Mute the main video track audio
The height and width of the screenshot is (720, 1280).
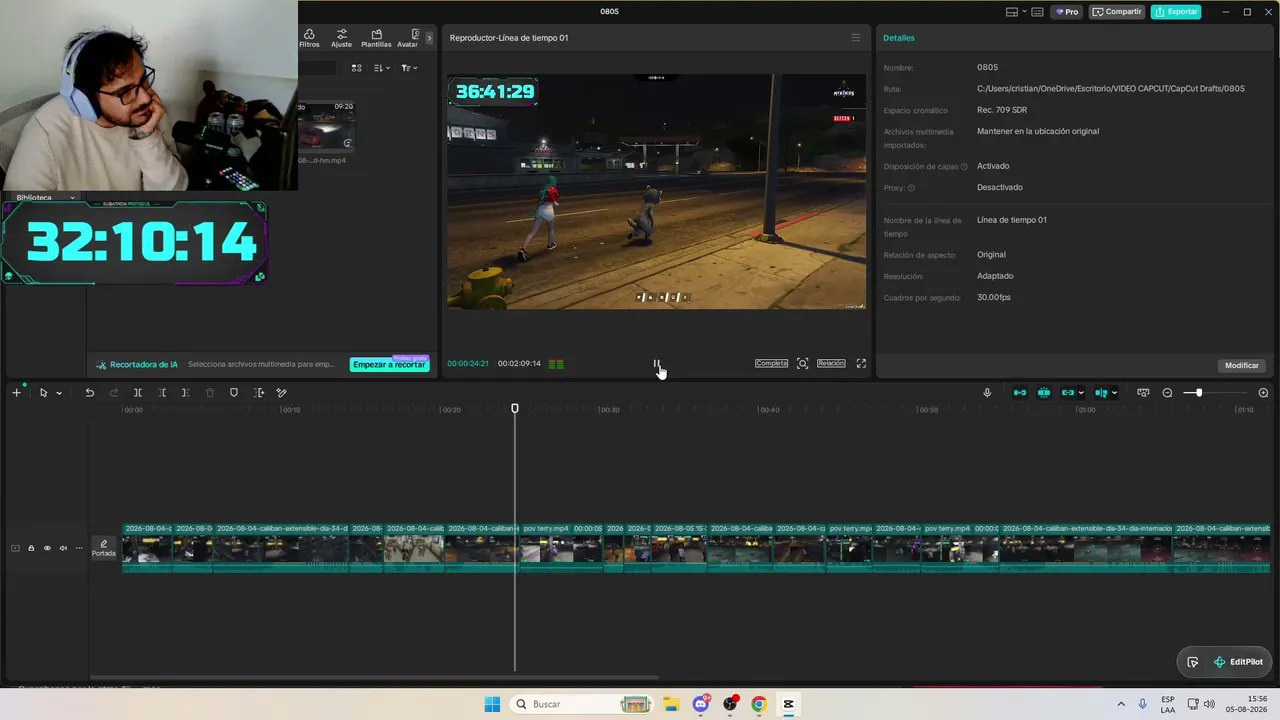click(63, 548)
